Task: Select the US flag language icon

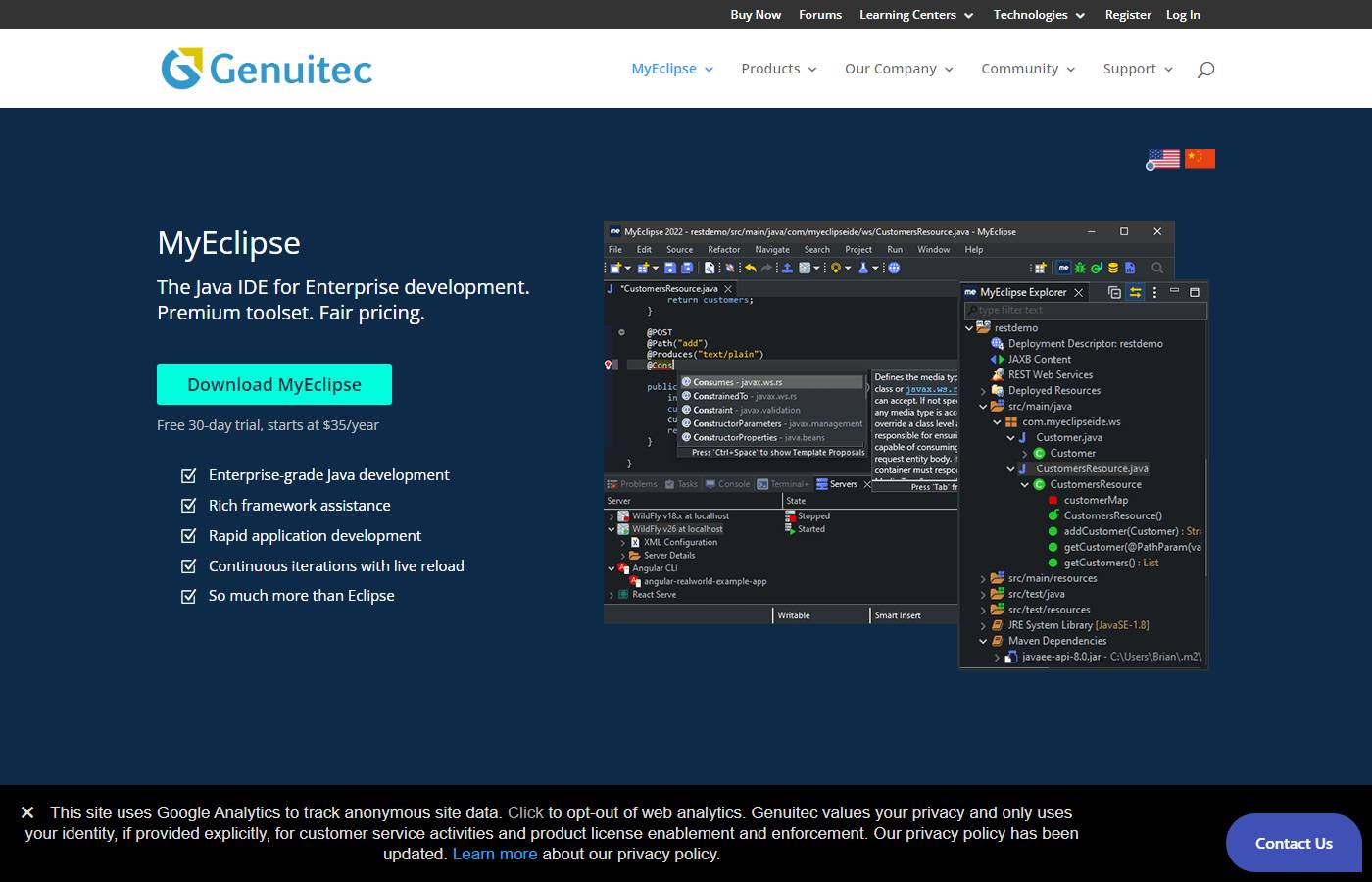Action: click(x=1163, y=159)
